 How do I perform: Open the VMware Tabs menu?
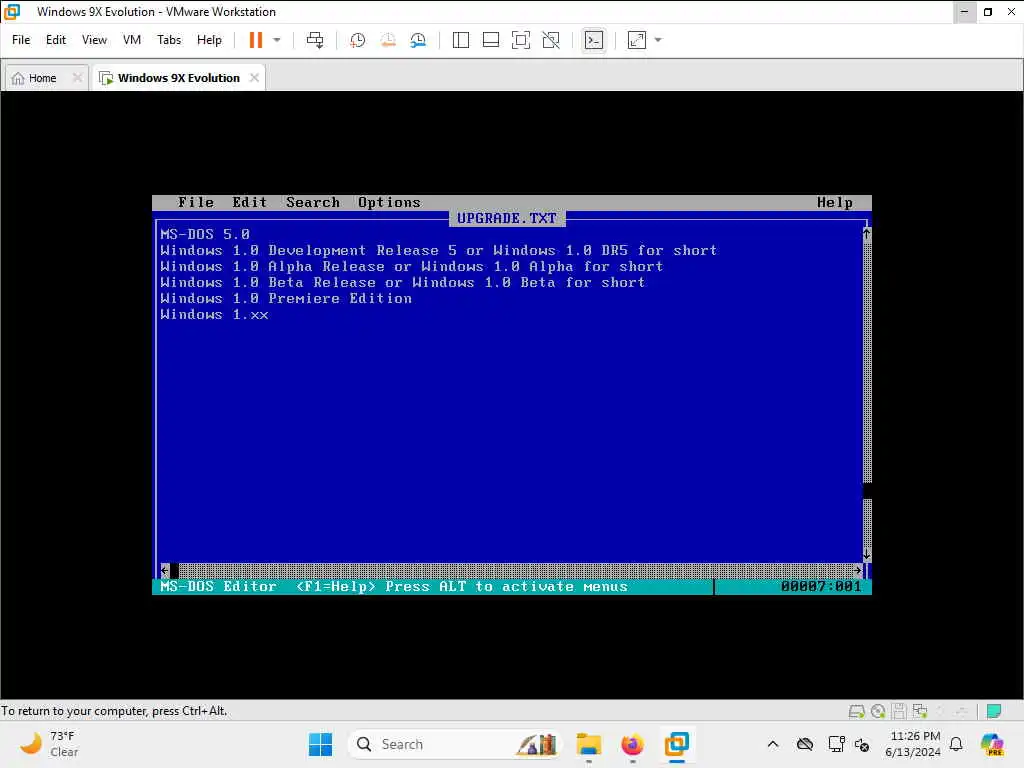(x=169, y=40)
